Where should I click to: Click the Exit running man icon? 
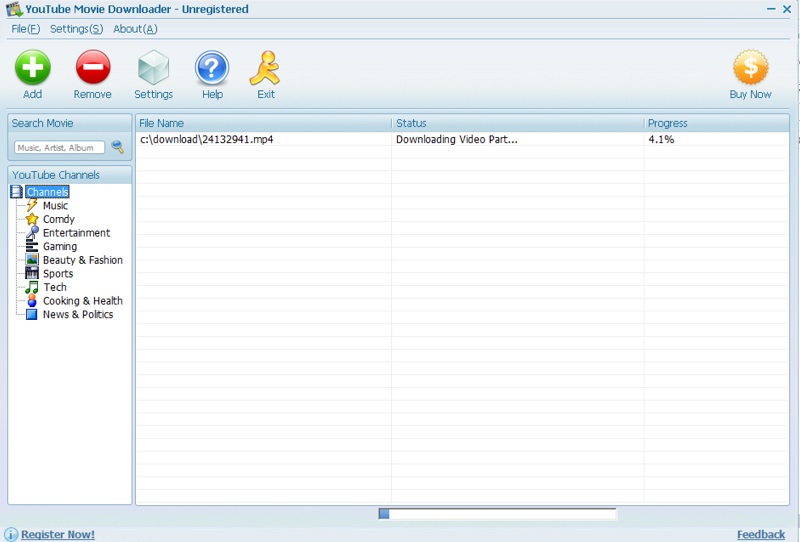[265, 69]
